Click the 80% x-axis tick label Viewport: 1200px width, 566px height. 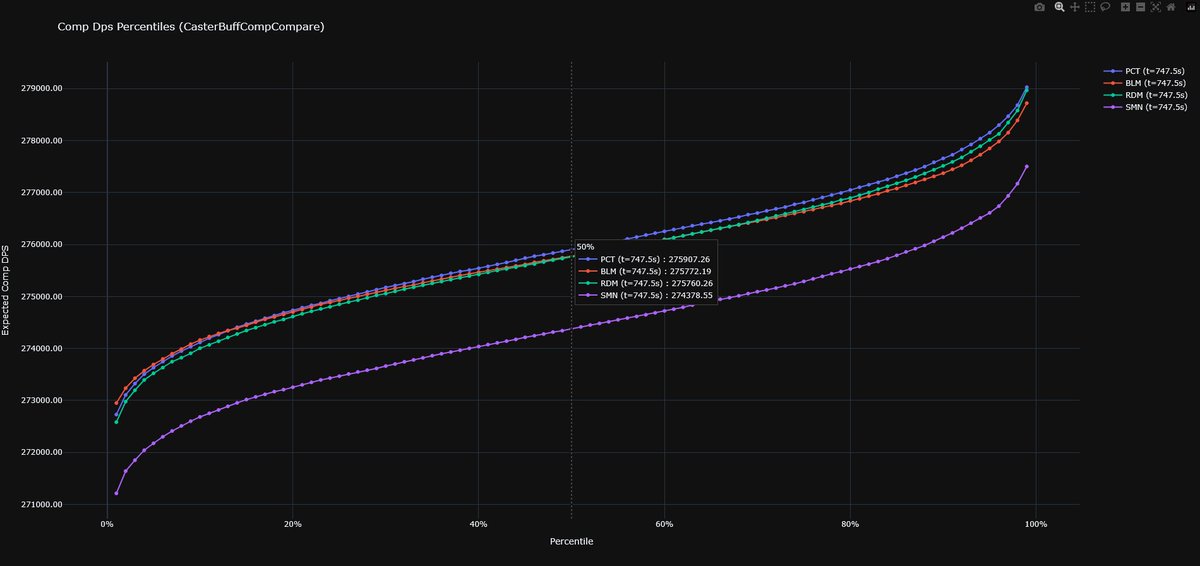(x=850, y=523)
